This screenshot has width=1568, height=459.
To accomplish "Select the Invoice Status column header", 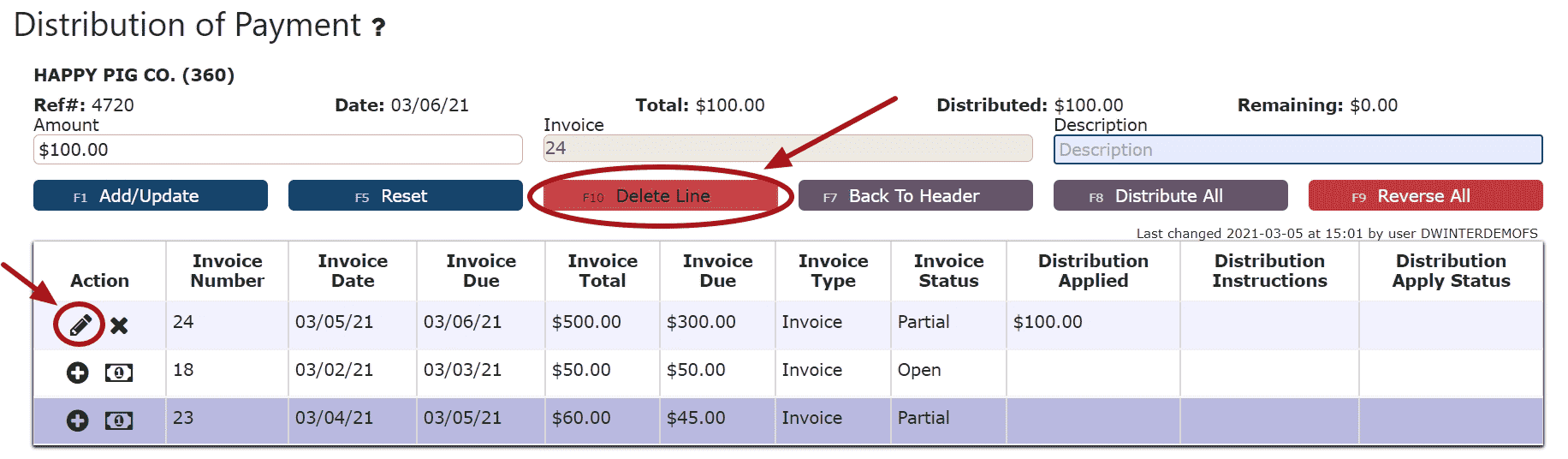I will coord(948,271).
